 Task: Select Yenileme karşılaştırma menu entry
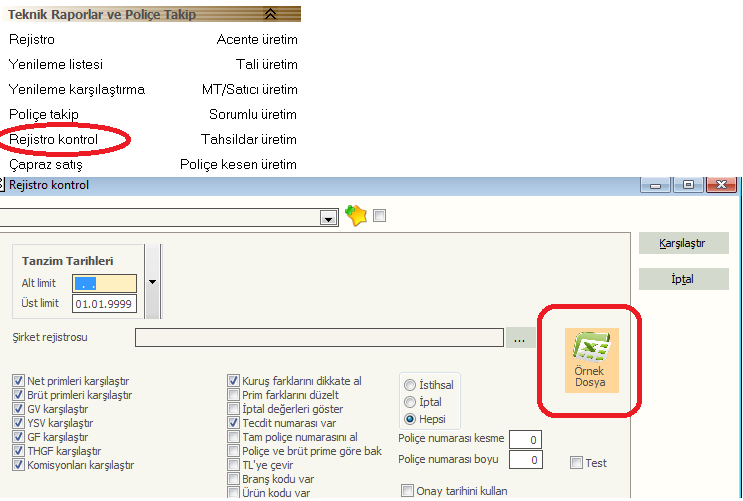click(x=77, y=89)
